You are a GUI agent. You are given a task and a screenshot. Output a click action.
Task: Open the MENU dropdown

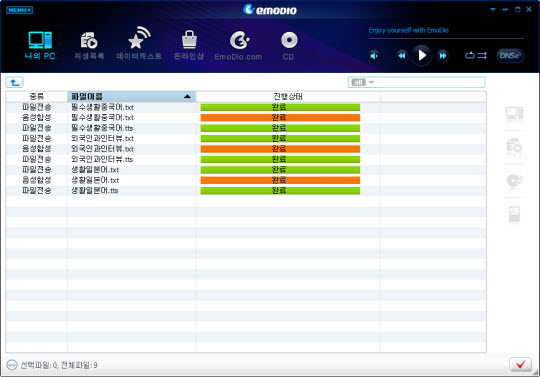(19, 10)
